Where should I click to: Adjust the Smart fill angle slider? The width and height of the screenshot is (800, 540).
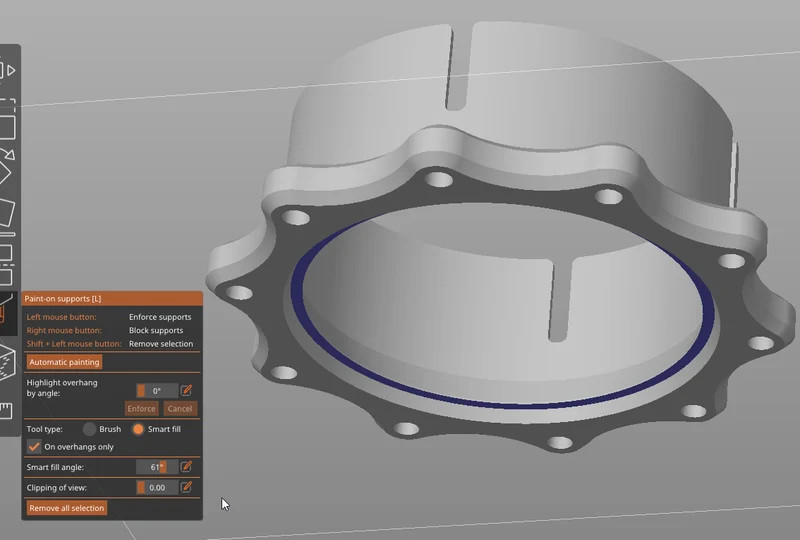(x=157, y=467)
